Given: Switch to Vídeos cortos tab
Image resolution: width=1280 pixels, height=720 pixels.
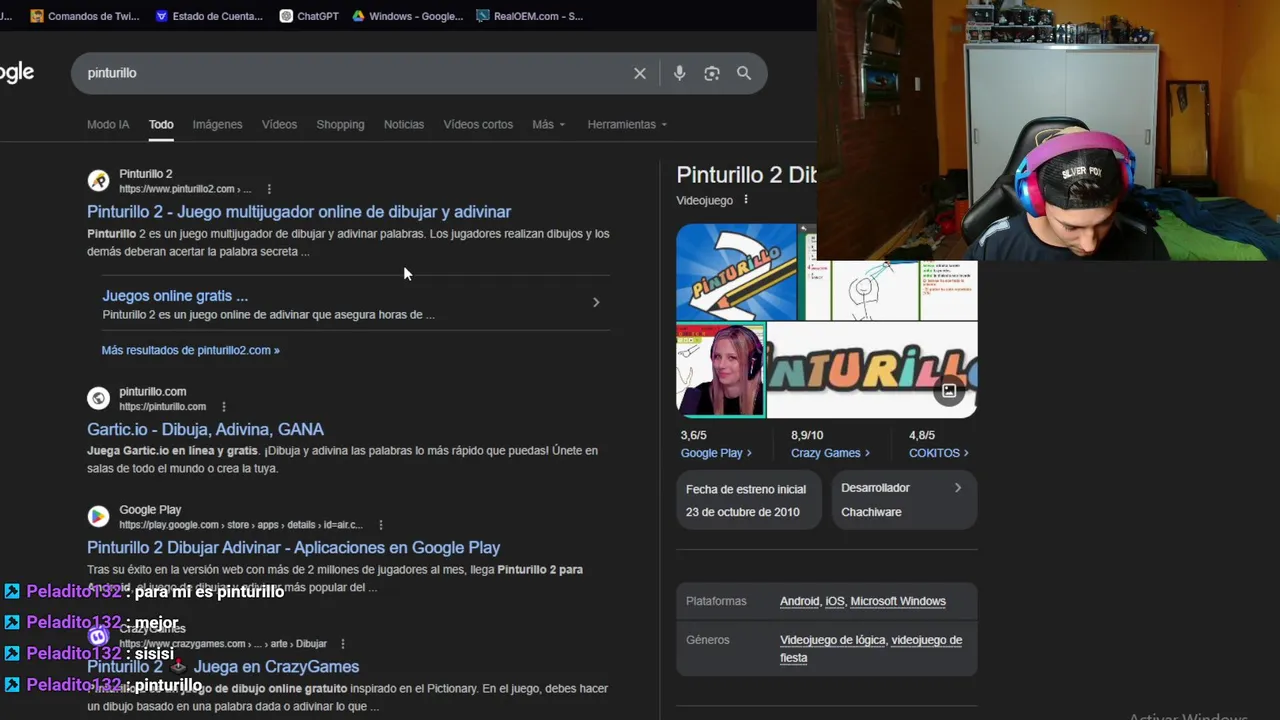Looking at the screenshot, I should click(478, 124).
